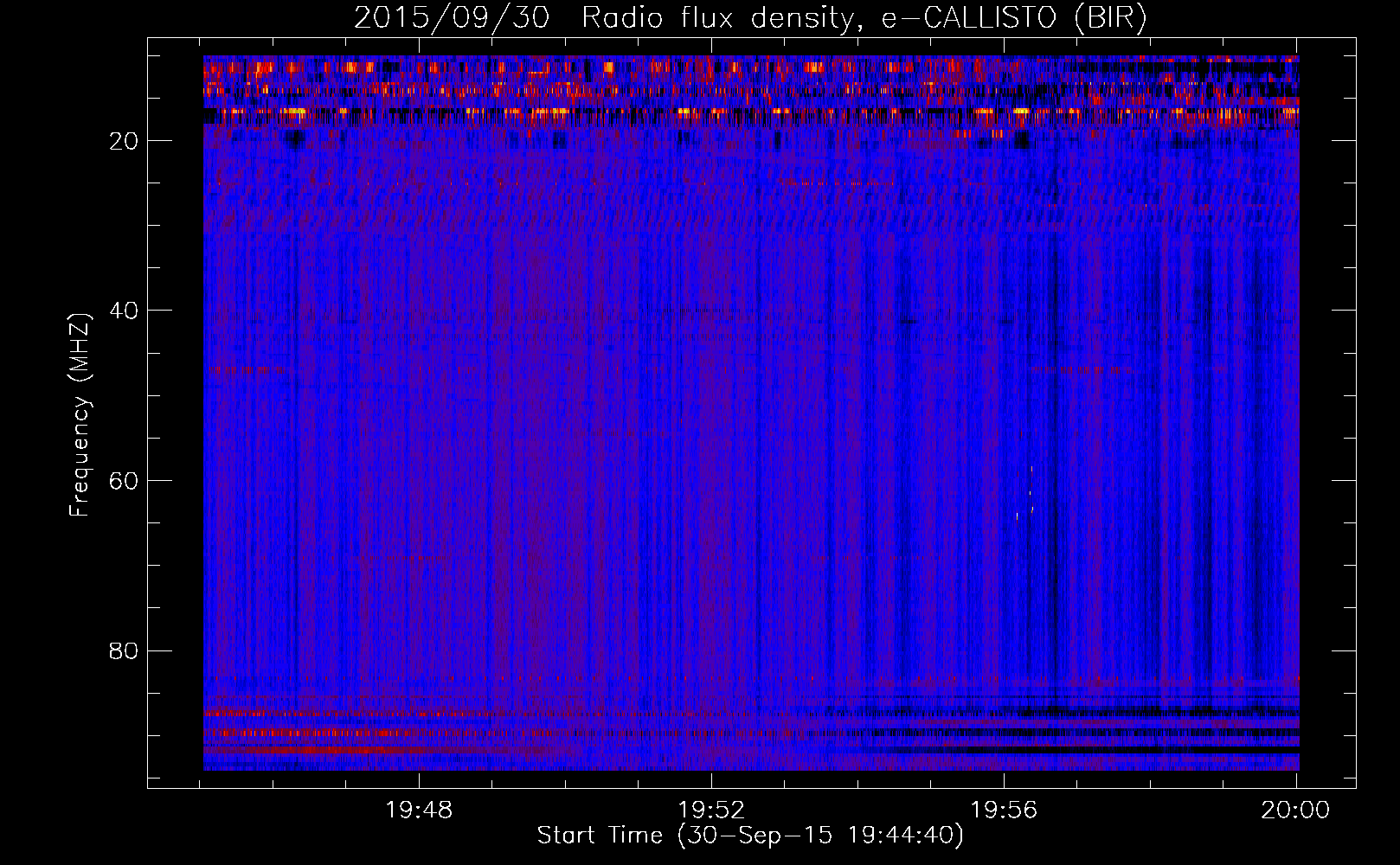The width and height of the screenshot is (1400, 865).
Task: Click the 20 MHz frequency tick label
Action: (x=124, y=141)
